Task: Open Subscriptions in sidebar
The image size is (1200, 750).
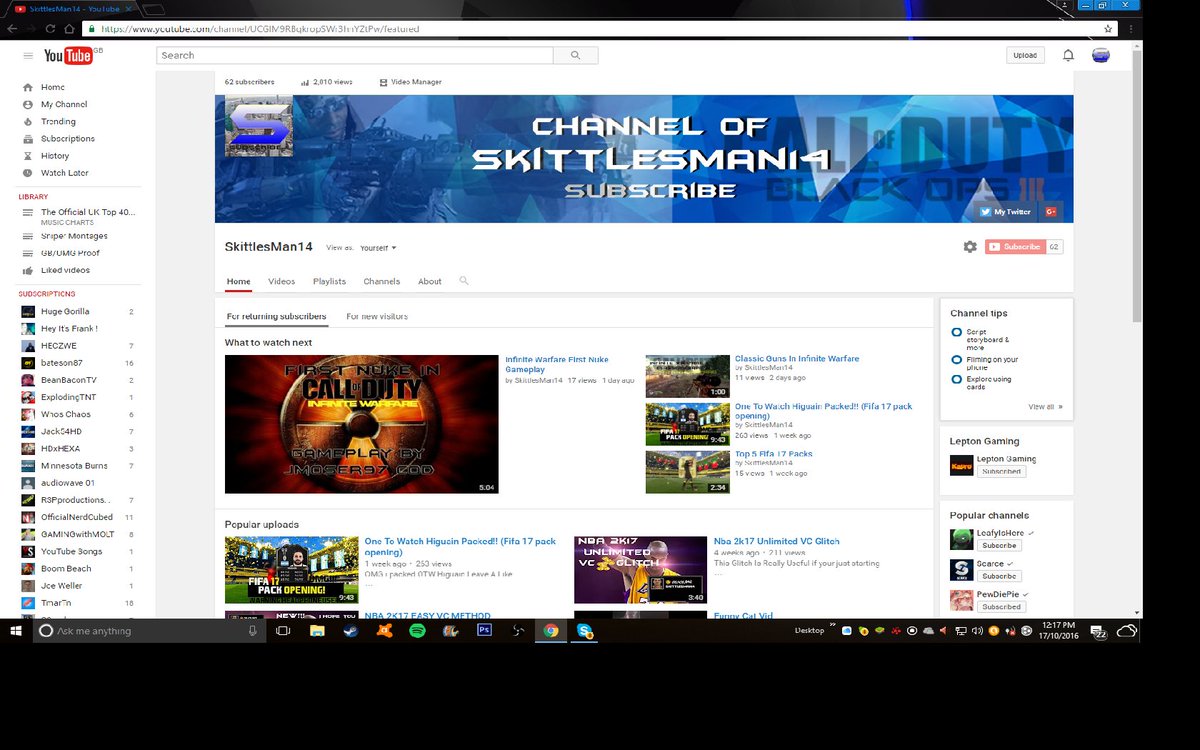Action: pyautogui.click(x=68, y=139)
